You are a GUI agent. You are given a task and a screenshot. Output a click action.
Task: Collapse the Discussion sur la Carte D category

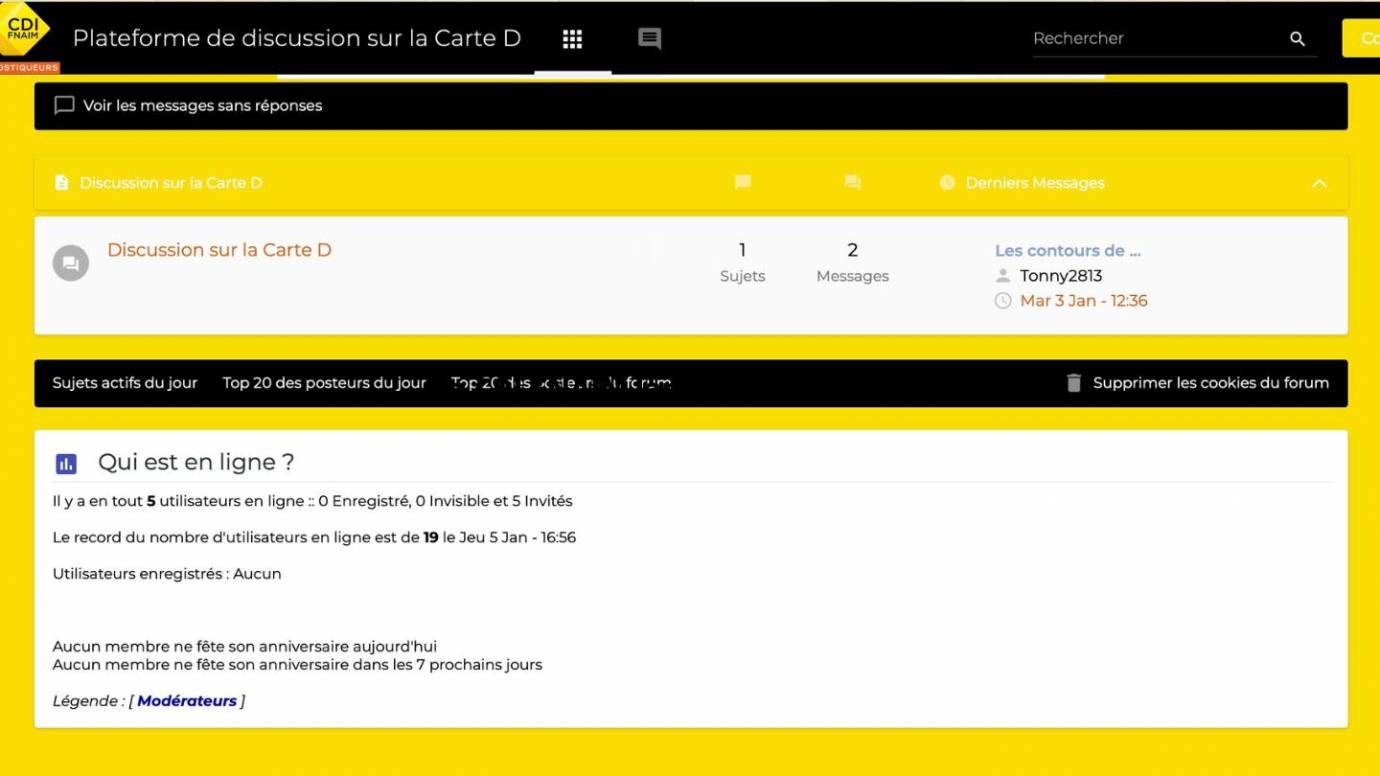(x=1319, y=183)
